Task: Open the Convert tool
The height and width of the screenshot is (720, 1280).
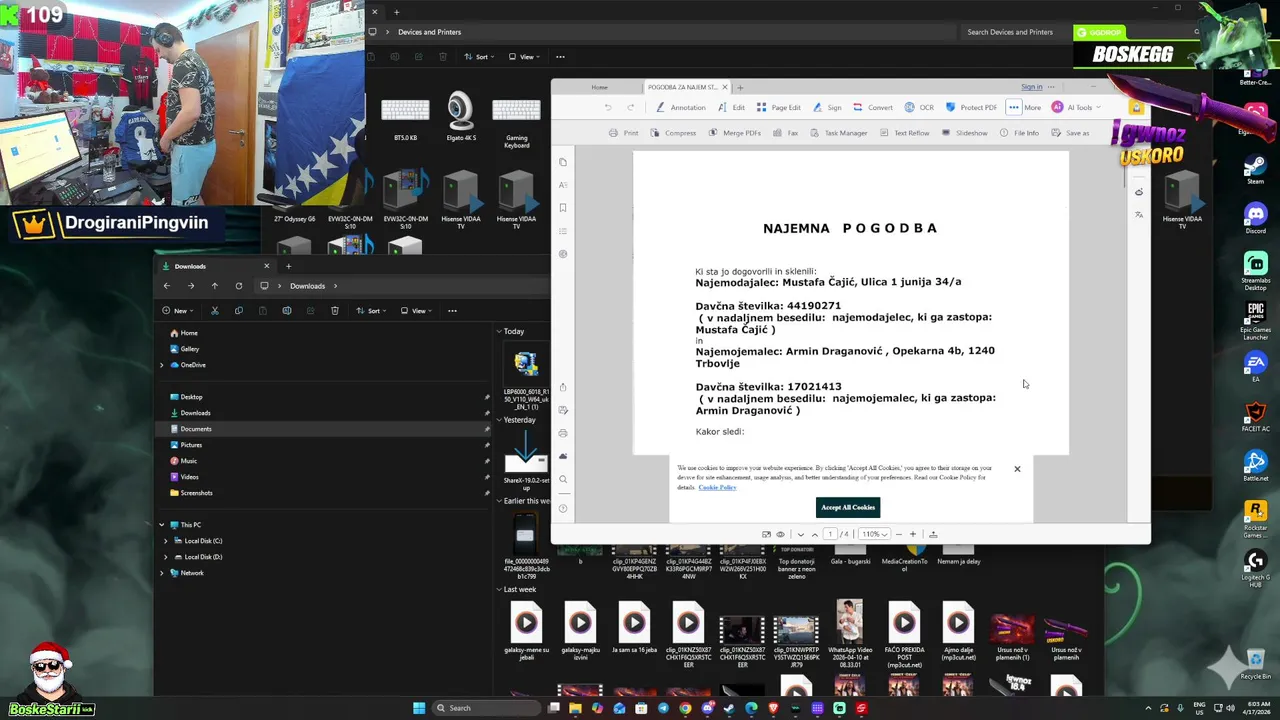Action: (873, 107)
